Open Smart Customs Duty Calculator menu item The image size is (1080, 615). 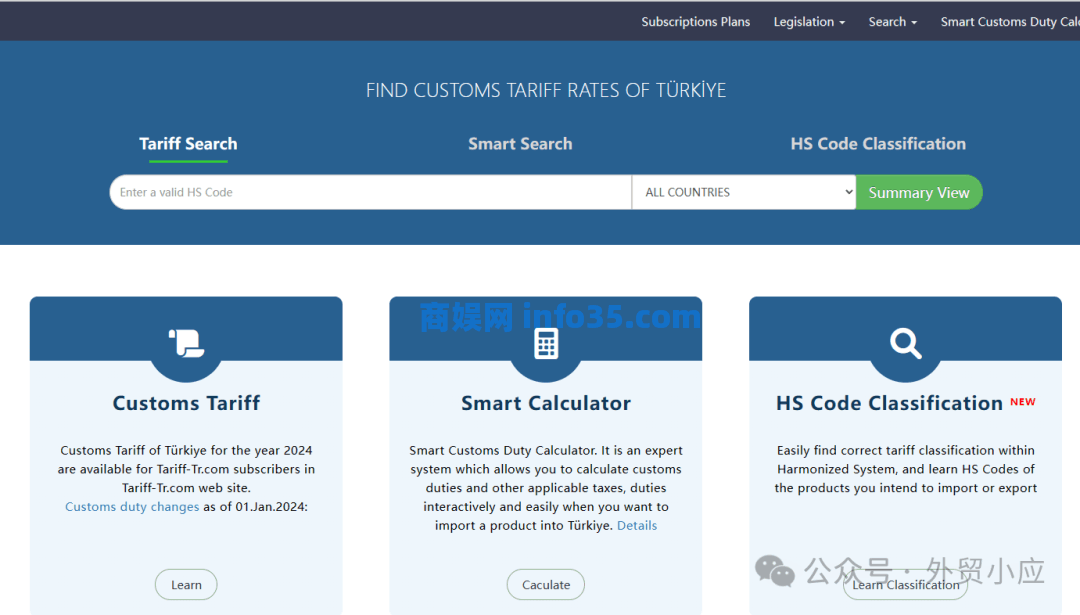click(x=1010, y=22)
